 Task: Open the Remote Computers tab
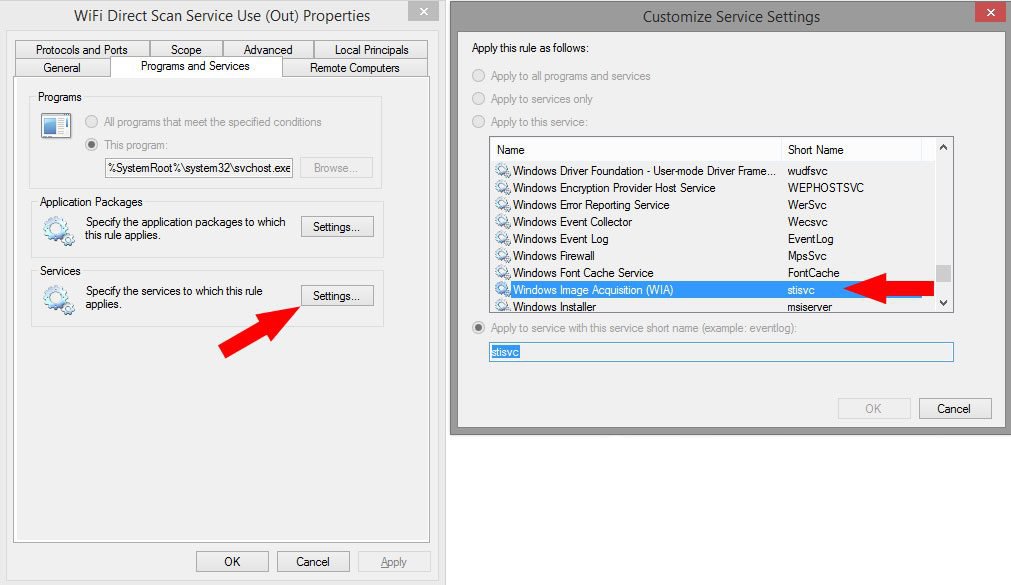click(x=355, y=68)
